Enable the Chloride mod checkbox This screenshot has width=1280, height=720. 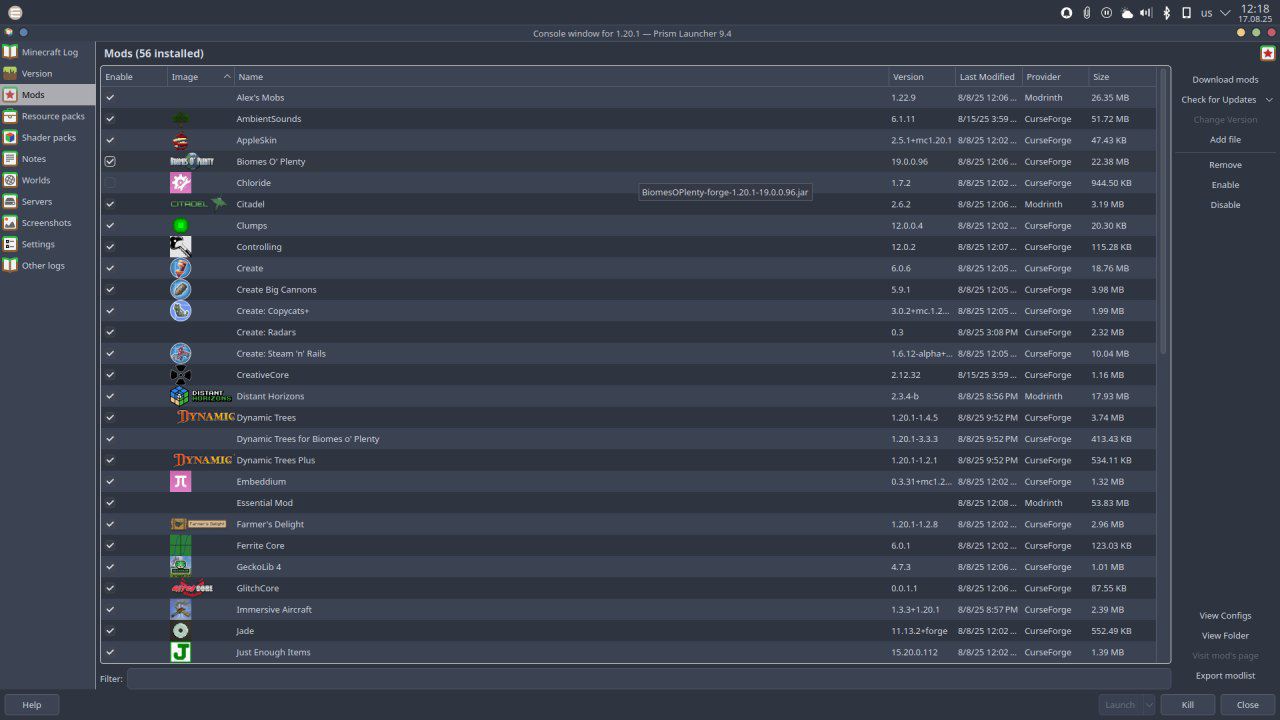(x=110, y=183)
